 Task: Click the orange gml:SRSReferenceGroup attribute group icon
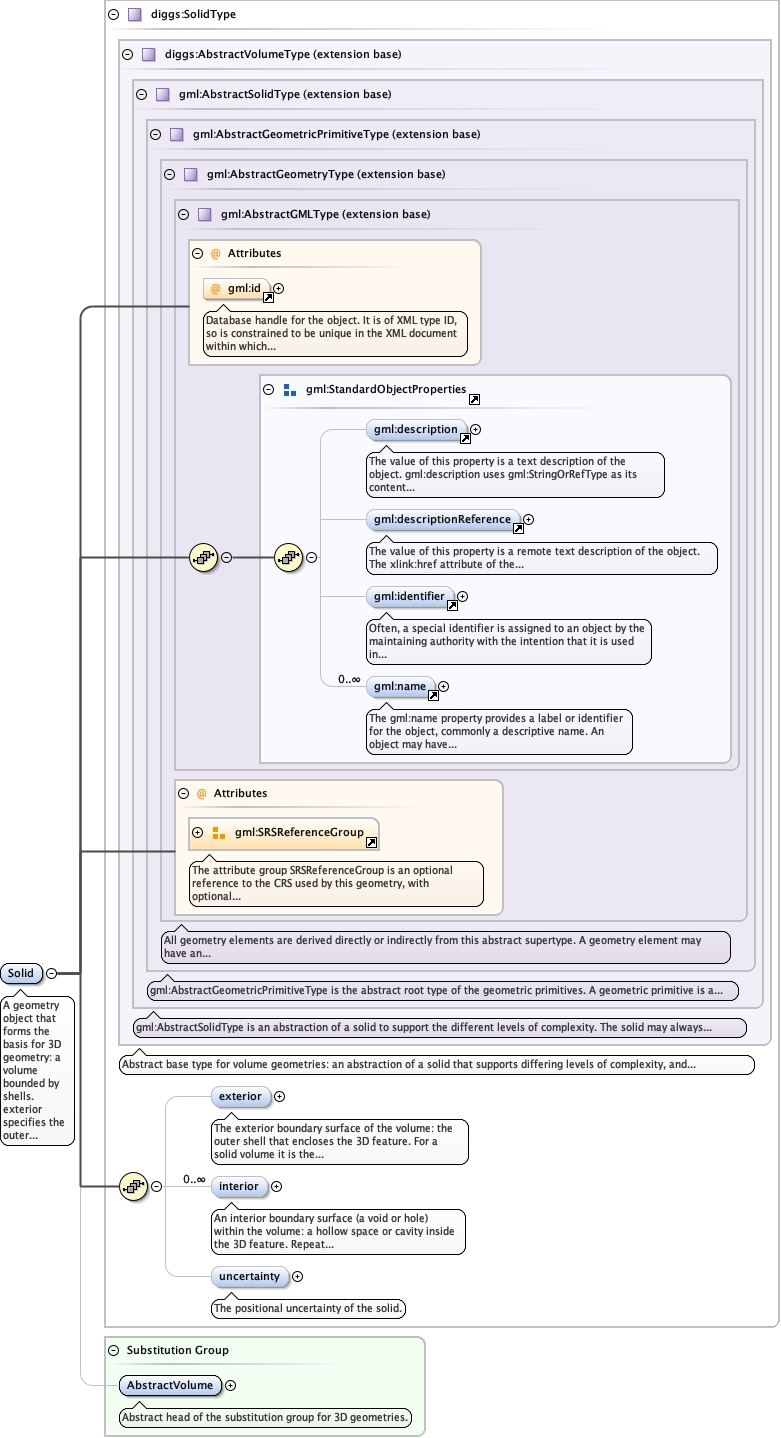(x=219, y=832)
